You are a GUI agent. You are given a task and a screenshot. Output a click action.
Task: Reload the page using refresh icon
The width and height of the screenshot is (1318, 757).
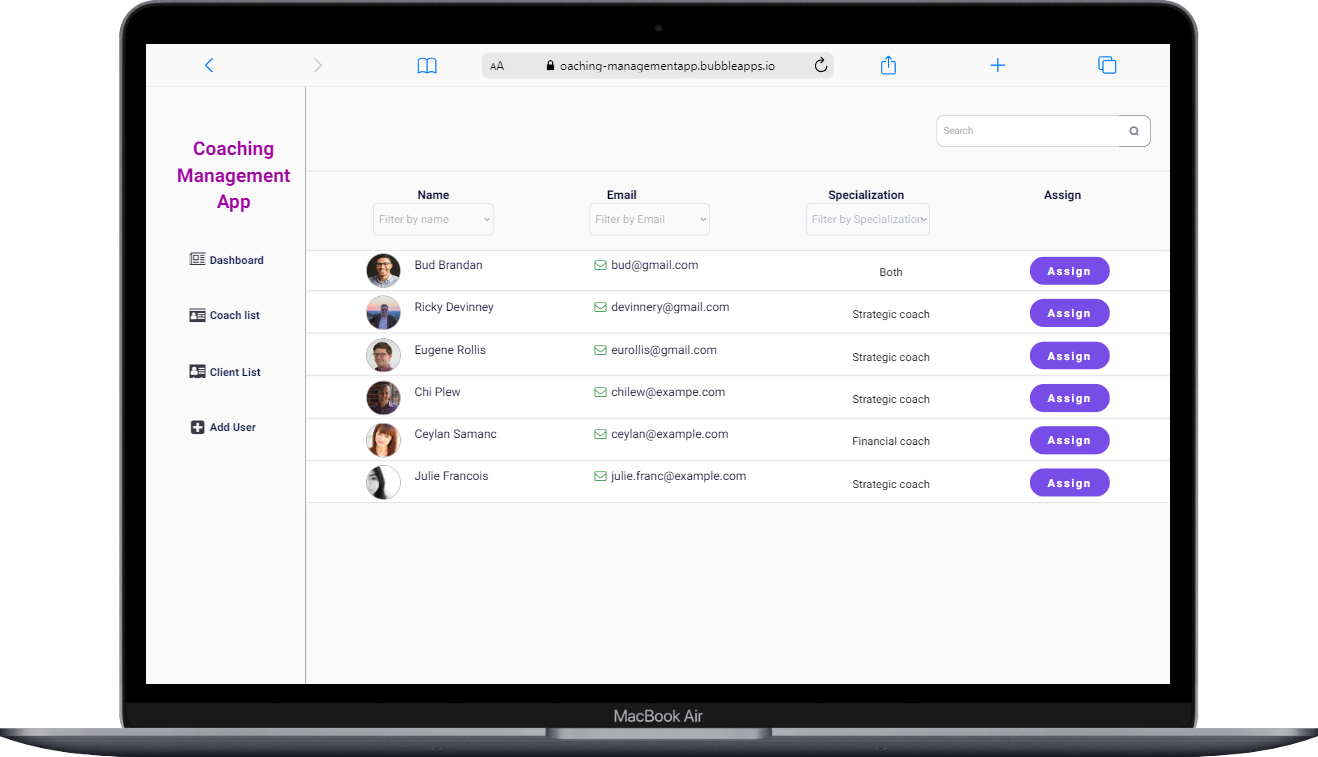821,66
